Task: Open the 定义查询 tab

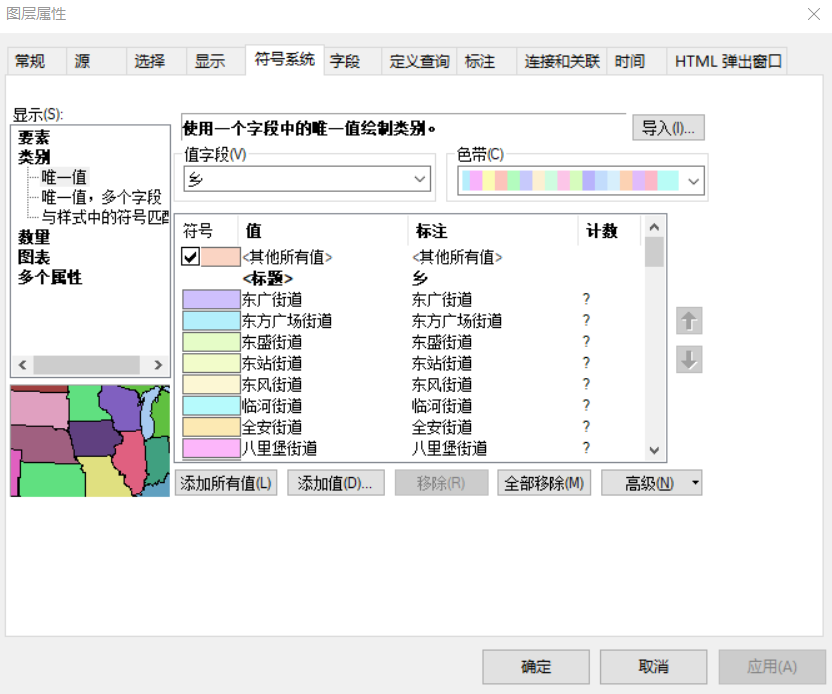Action: click(419, 62)
